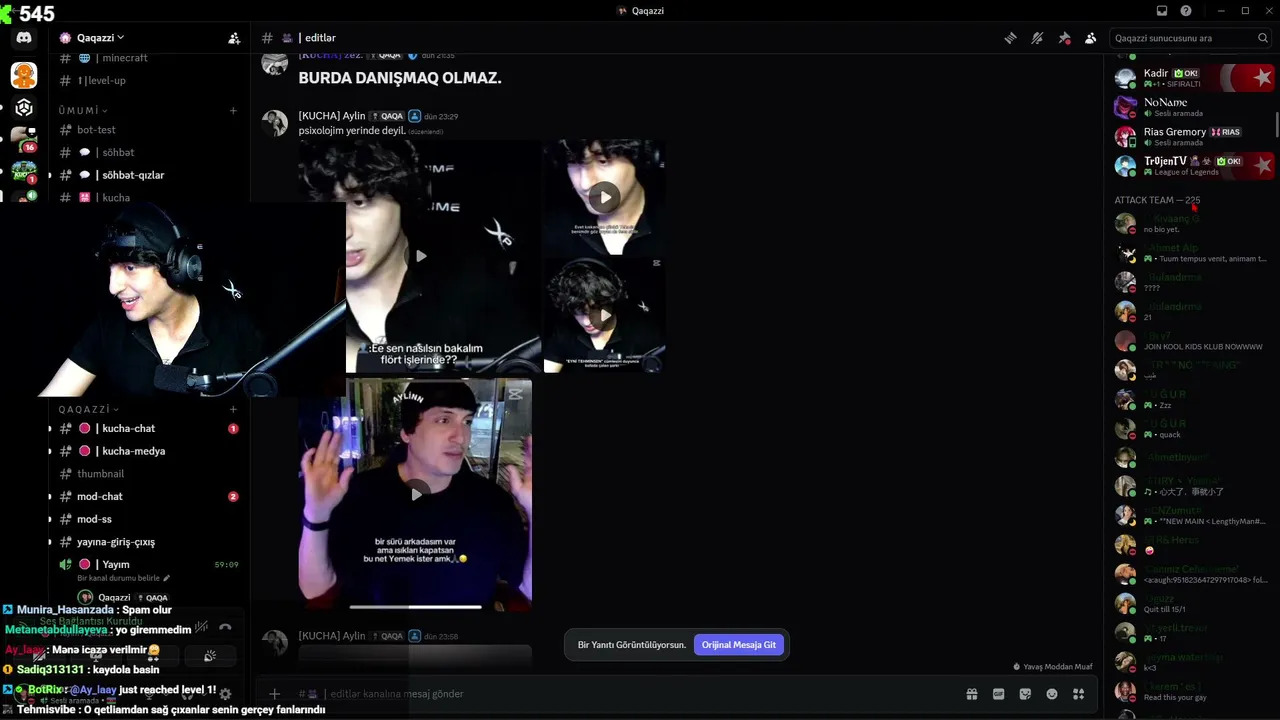The height and width of the screenshot is (720, 1280).
Task: Open member with status 'quack'
Action: point(1193,428)
